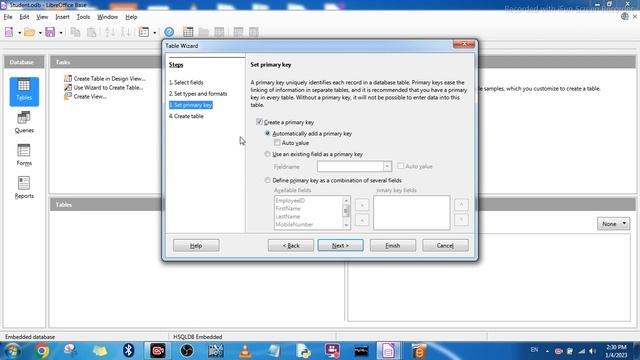Image resolution: width=640 pixels, height=360 pixels.
Task: Open the Fieldname dropdown list
Action: [x=387, y=167]
